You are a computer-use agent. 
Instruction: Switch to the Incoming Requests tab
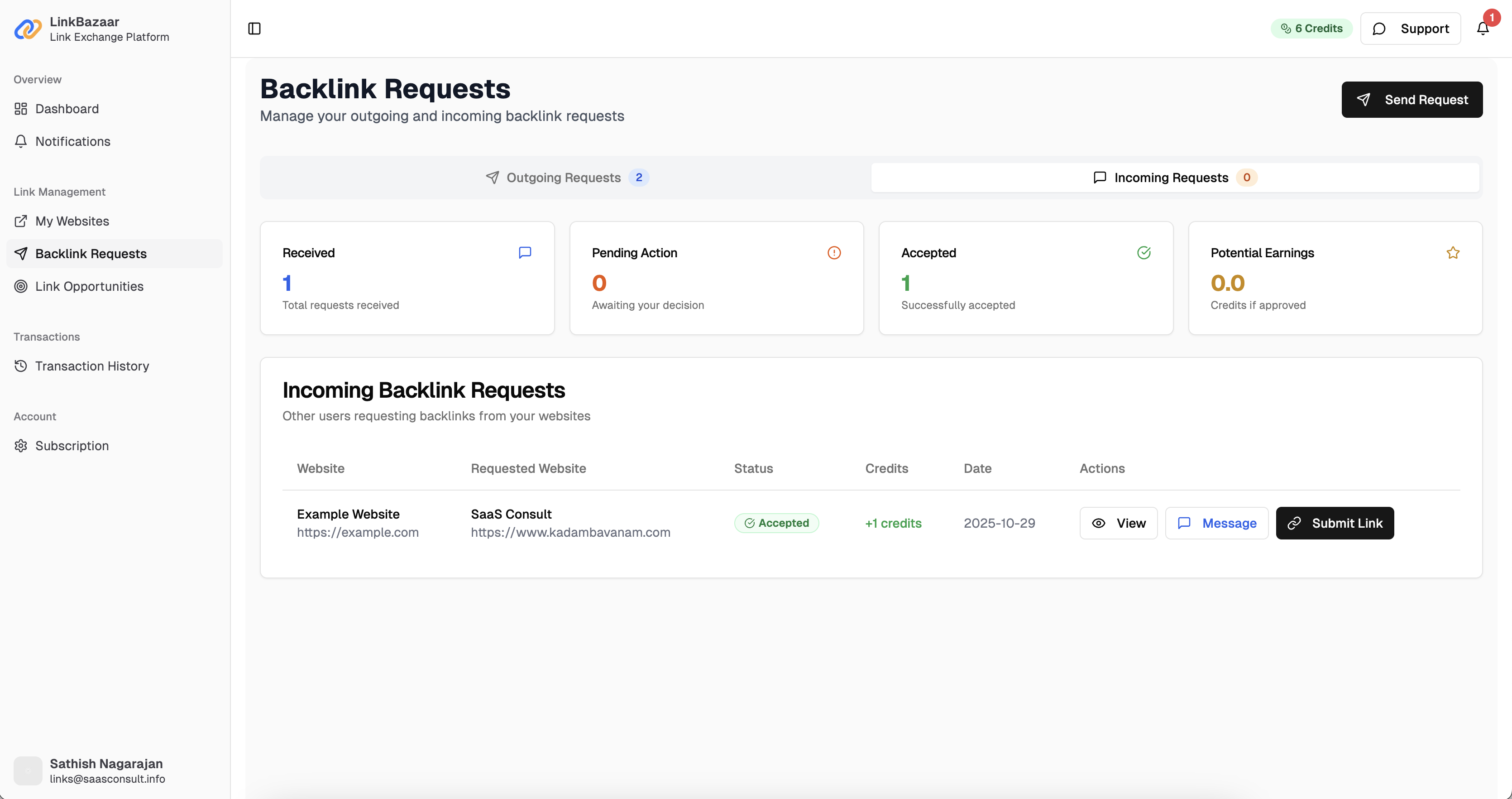coord(1173,177)
